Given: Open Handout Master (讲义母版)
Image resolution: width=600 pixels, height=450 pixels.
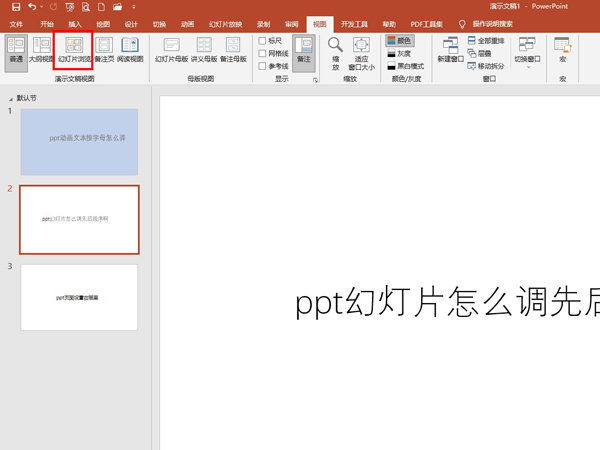Looking at the screenshot, I should [x=204, y=49].
